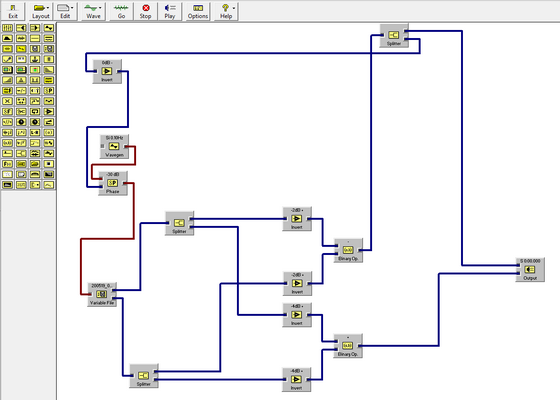This screenshot has width=560, height=400.
Task: Select the Splitter icon in the palette
Action: (x=21, y=153)
